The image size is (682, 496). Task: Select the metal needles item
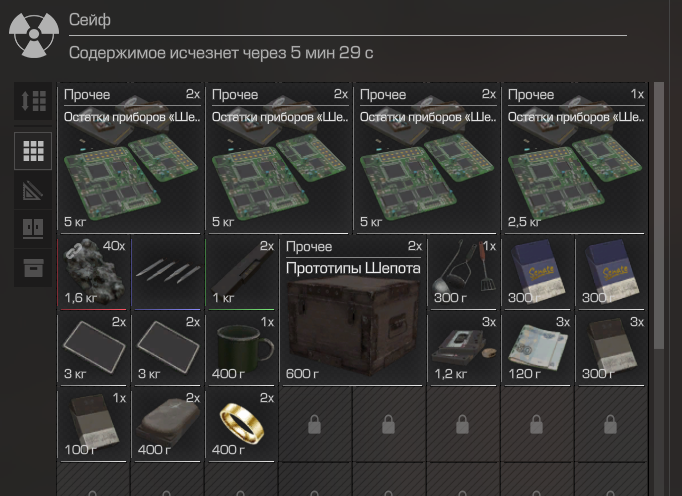pos(168,273)
